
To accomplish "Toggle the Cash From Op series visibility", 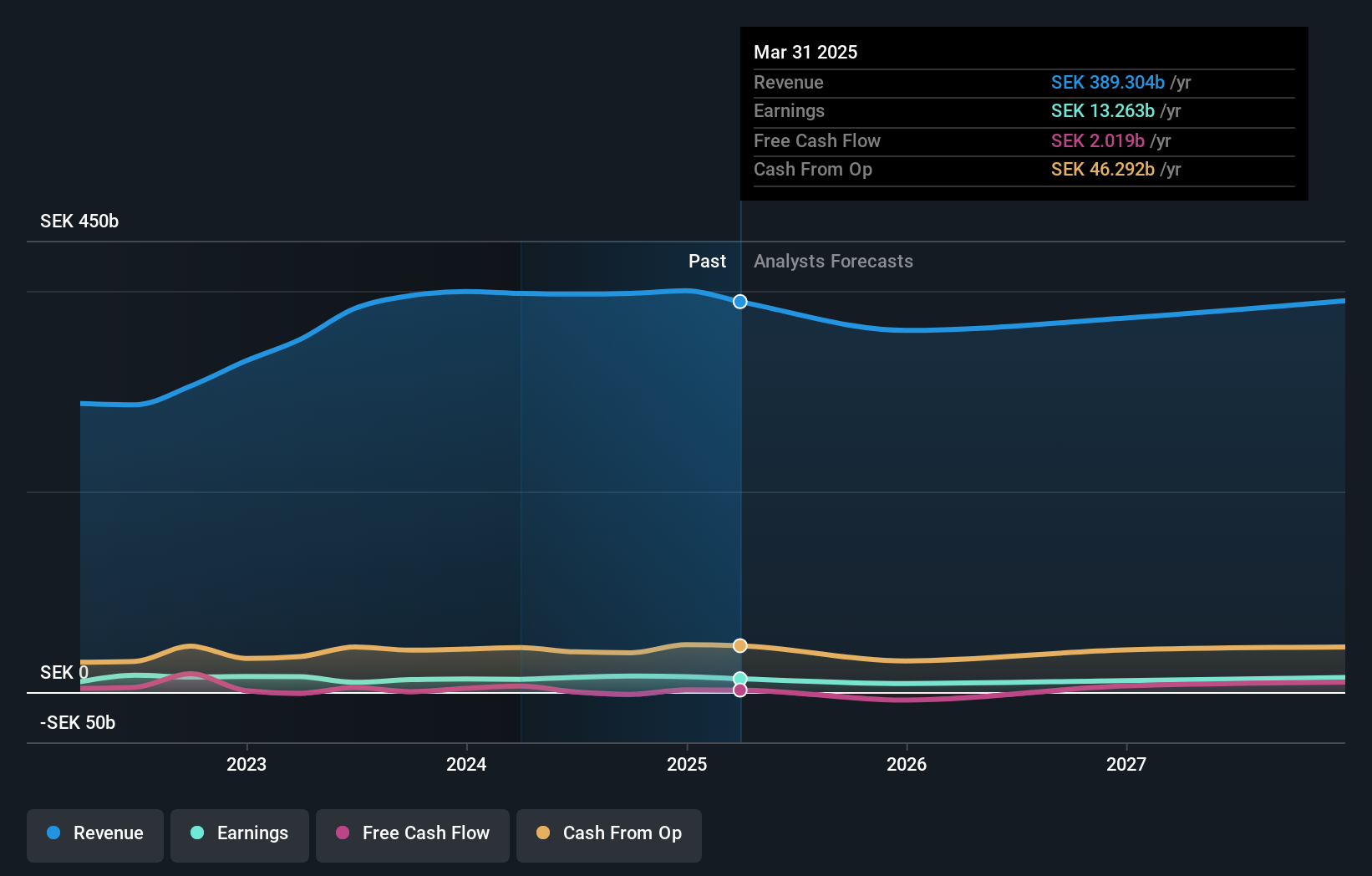I will point(608,833).
